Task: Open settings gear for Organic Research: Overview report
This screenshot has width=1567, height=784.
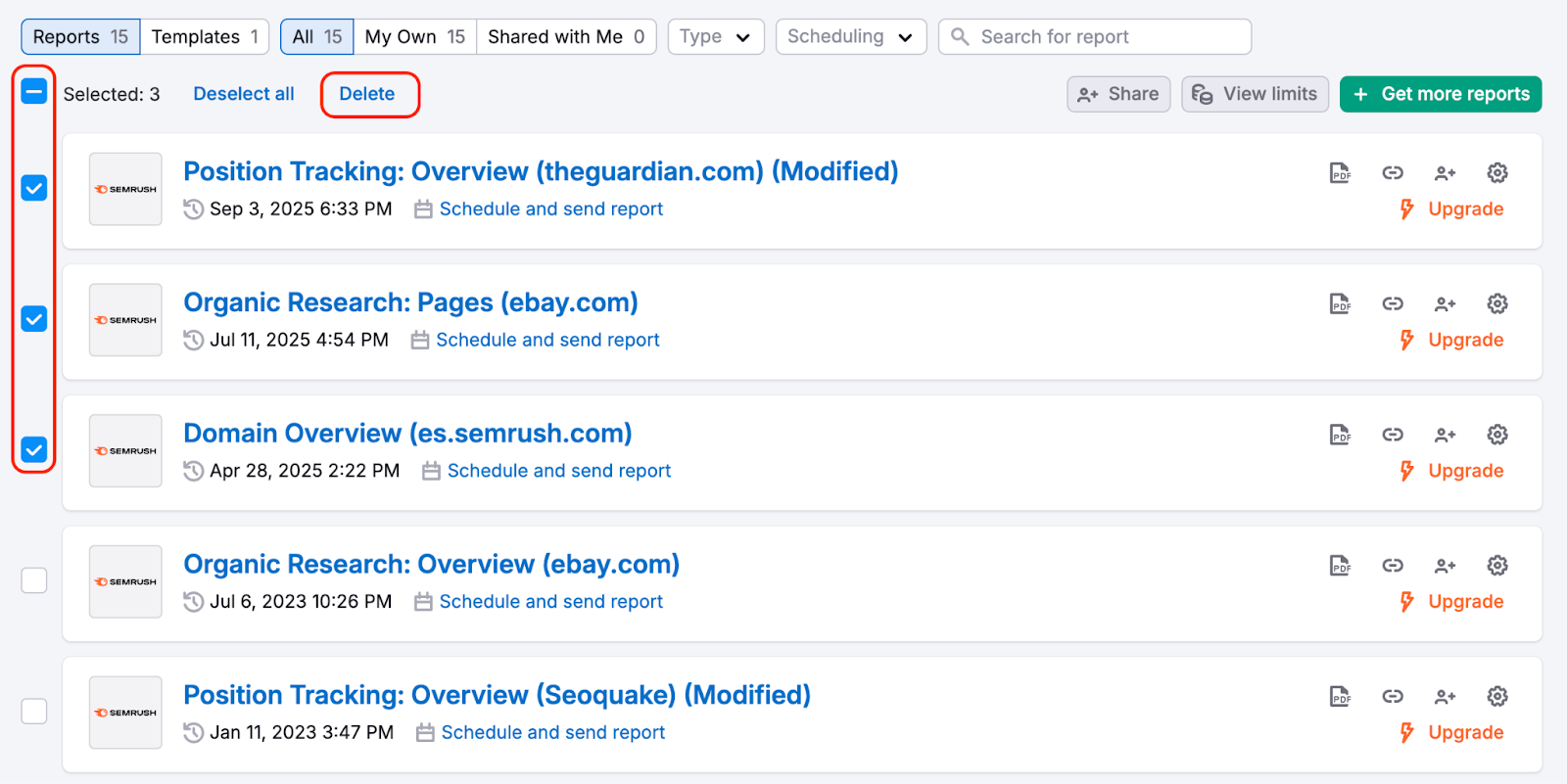Action: click(1496, 566)
